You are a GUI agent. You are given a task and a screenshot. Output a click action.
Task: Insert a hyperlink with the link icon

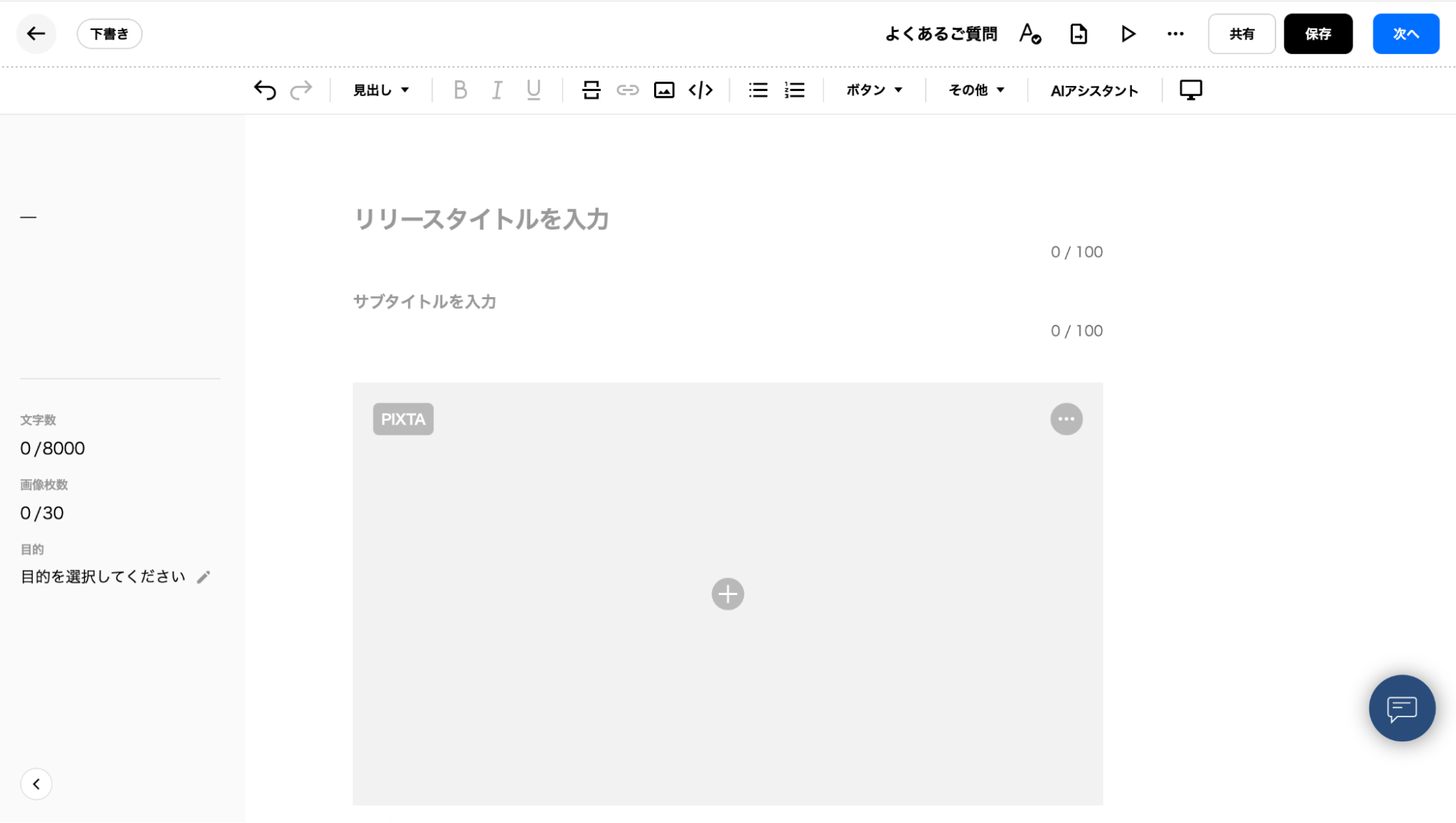pos(627,90)
